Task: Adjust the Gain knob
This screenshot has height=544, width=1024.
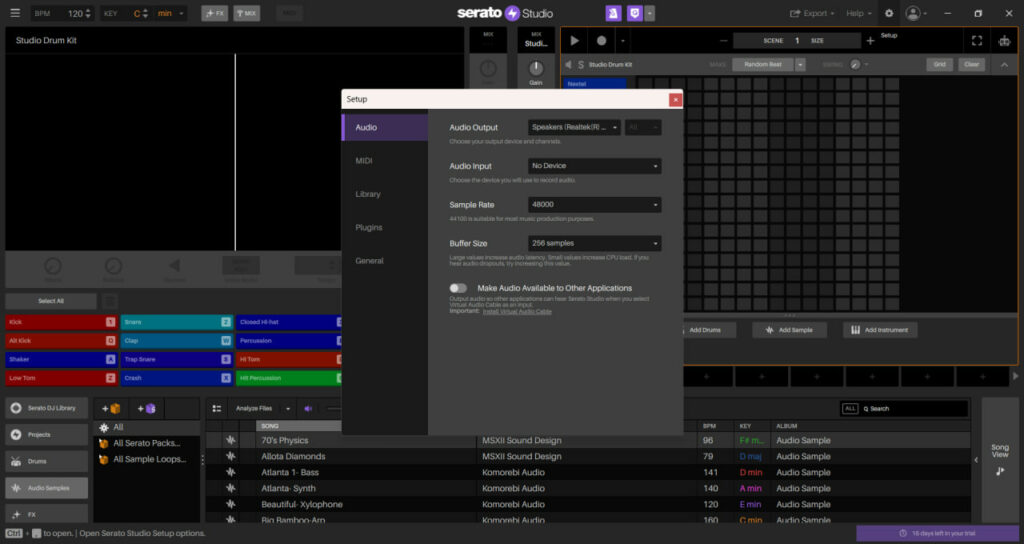Action: coord(536,69)
